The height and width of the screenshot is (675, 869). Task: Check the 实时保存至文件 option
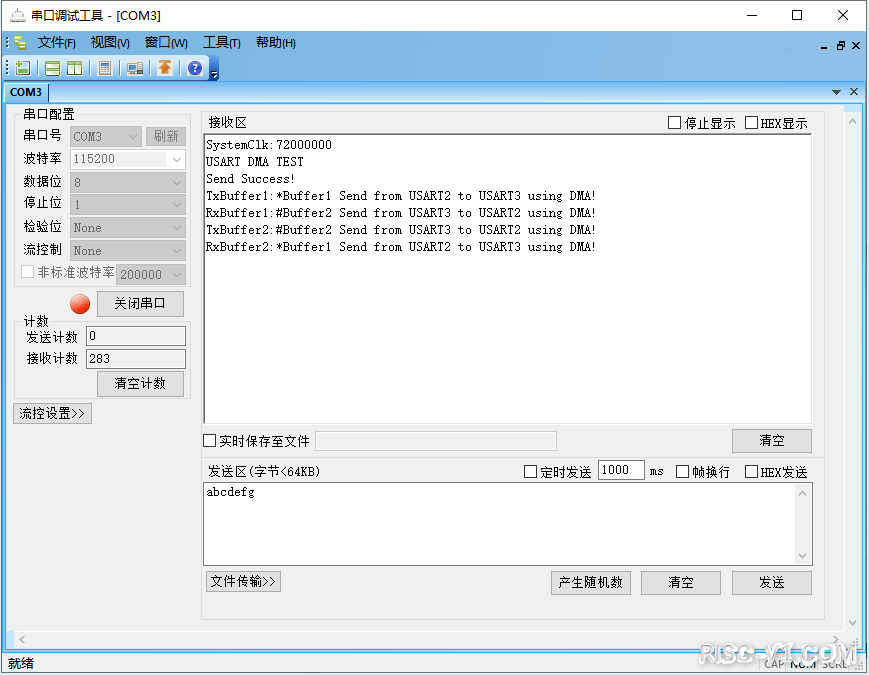point(209,441)
